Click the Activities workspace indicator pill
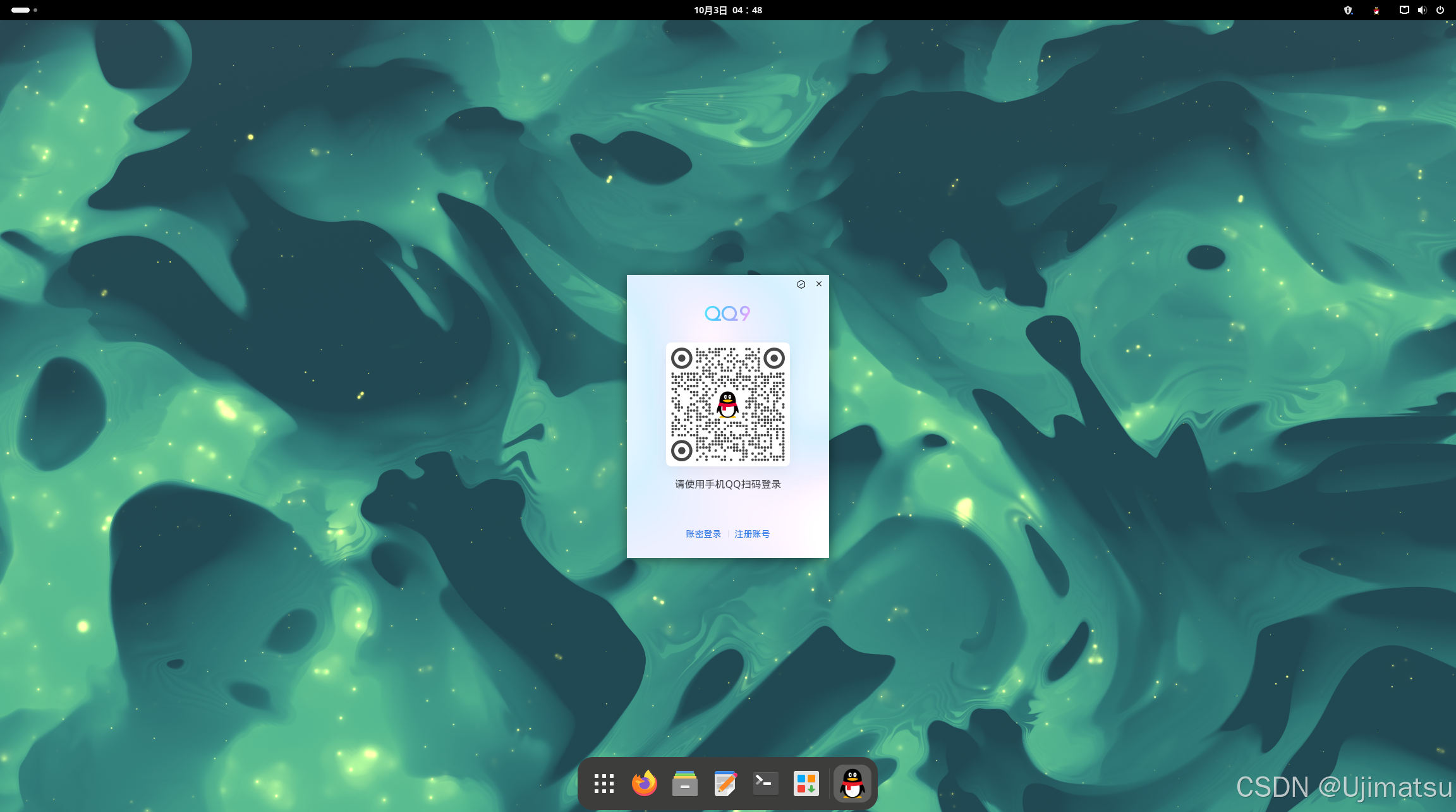This screenshot has height=812, width=1456. point(21,10)
